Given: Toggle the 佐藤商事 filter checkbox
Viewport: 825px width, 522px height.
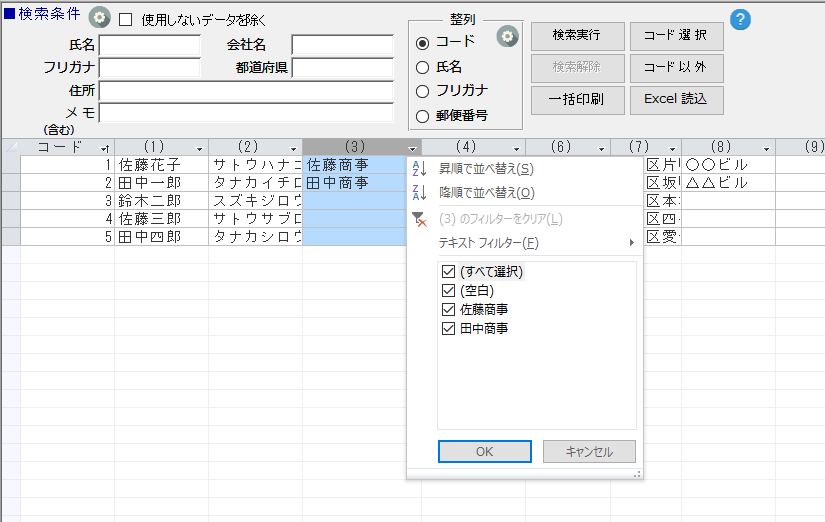Looking at the screenshot, I should point(447,309).
